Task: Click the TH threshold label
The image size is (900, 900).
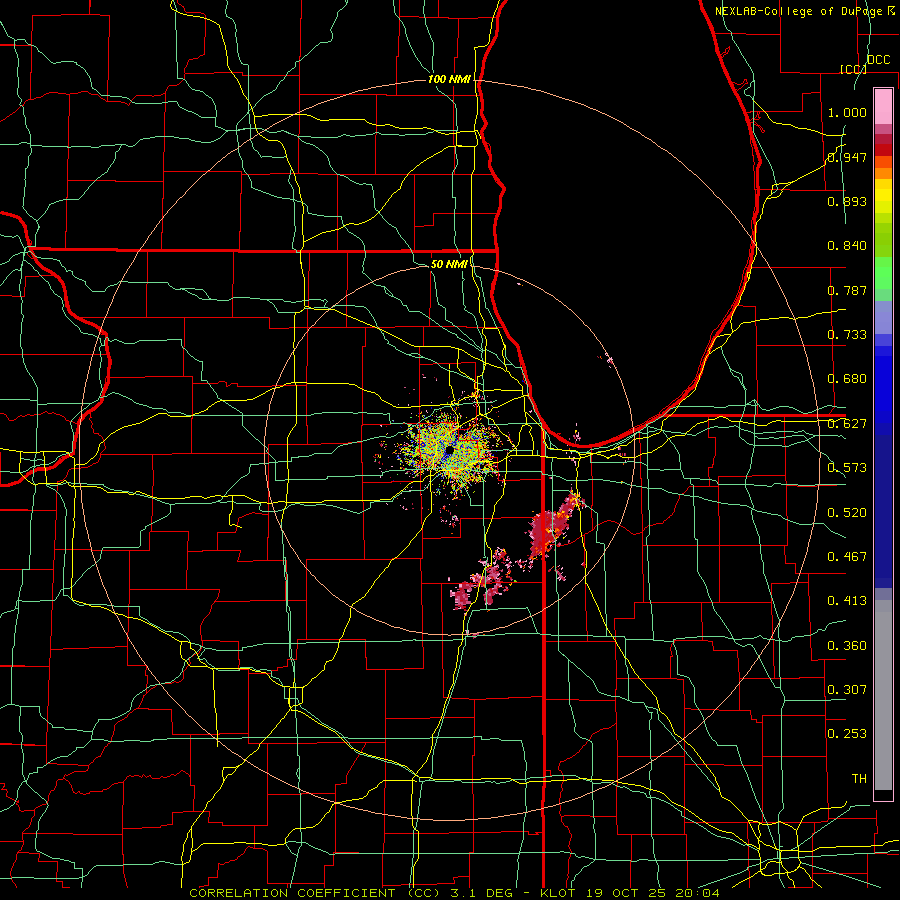Action: coord(859,779)
